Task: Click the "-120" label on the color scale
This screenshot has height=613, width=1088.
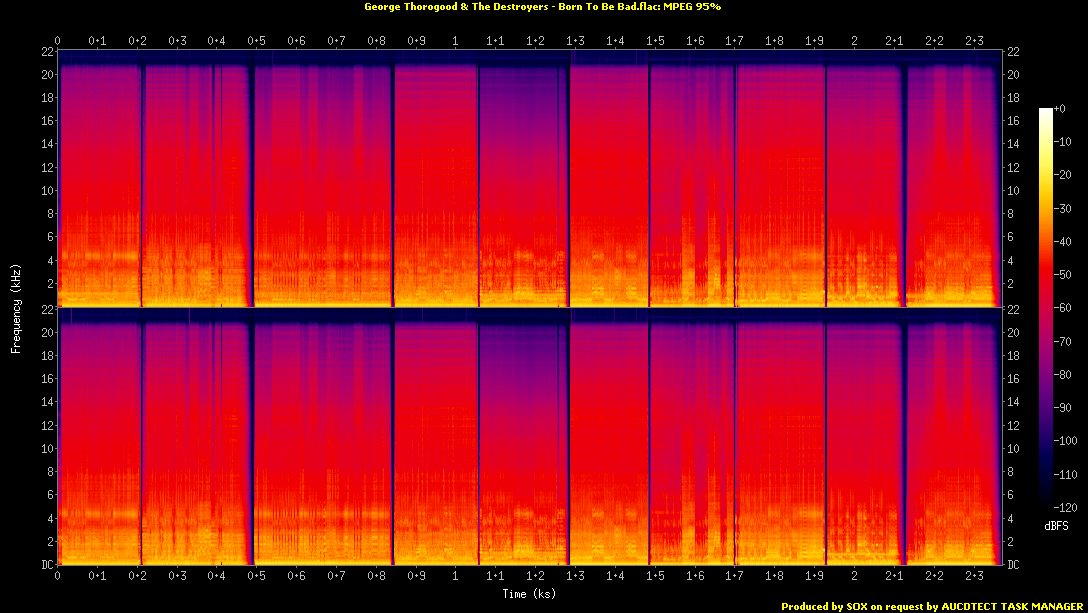Action: coord(1065,509)
